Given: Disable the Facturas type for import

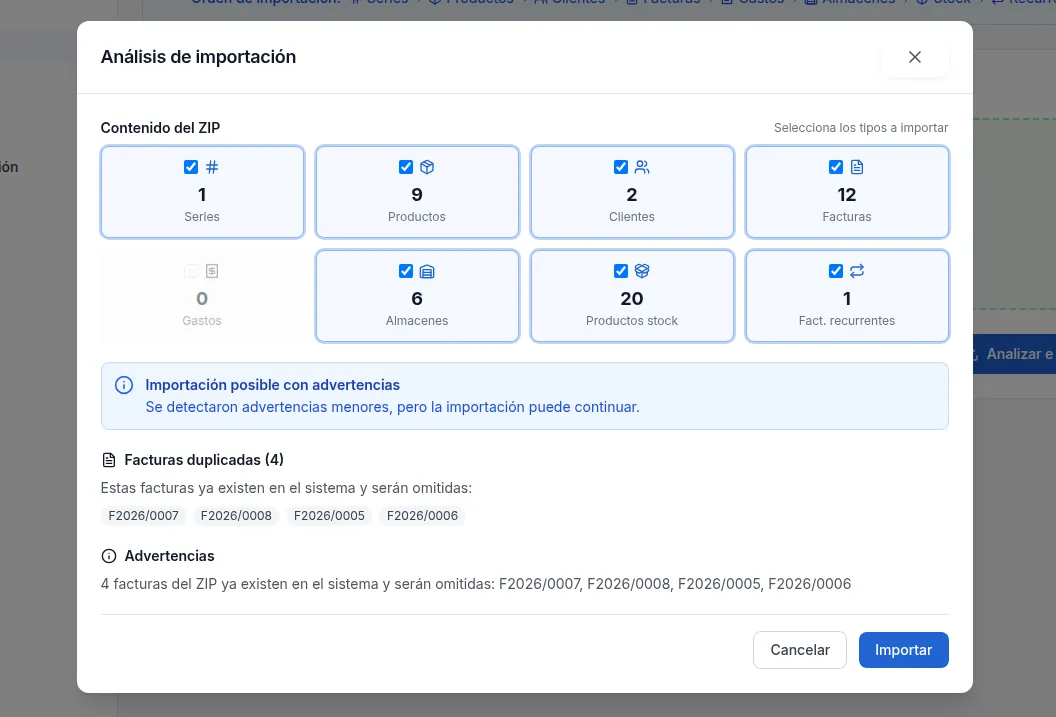Looking at the screenshot, I should pyautogui.click(x=836, y=167).
